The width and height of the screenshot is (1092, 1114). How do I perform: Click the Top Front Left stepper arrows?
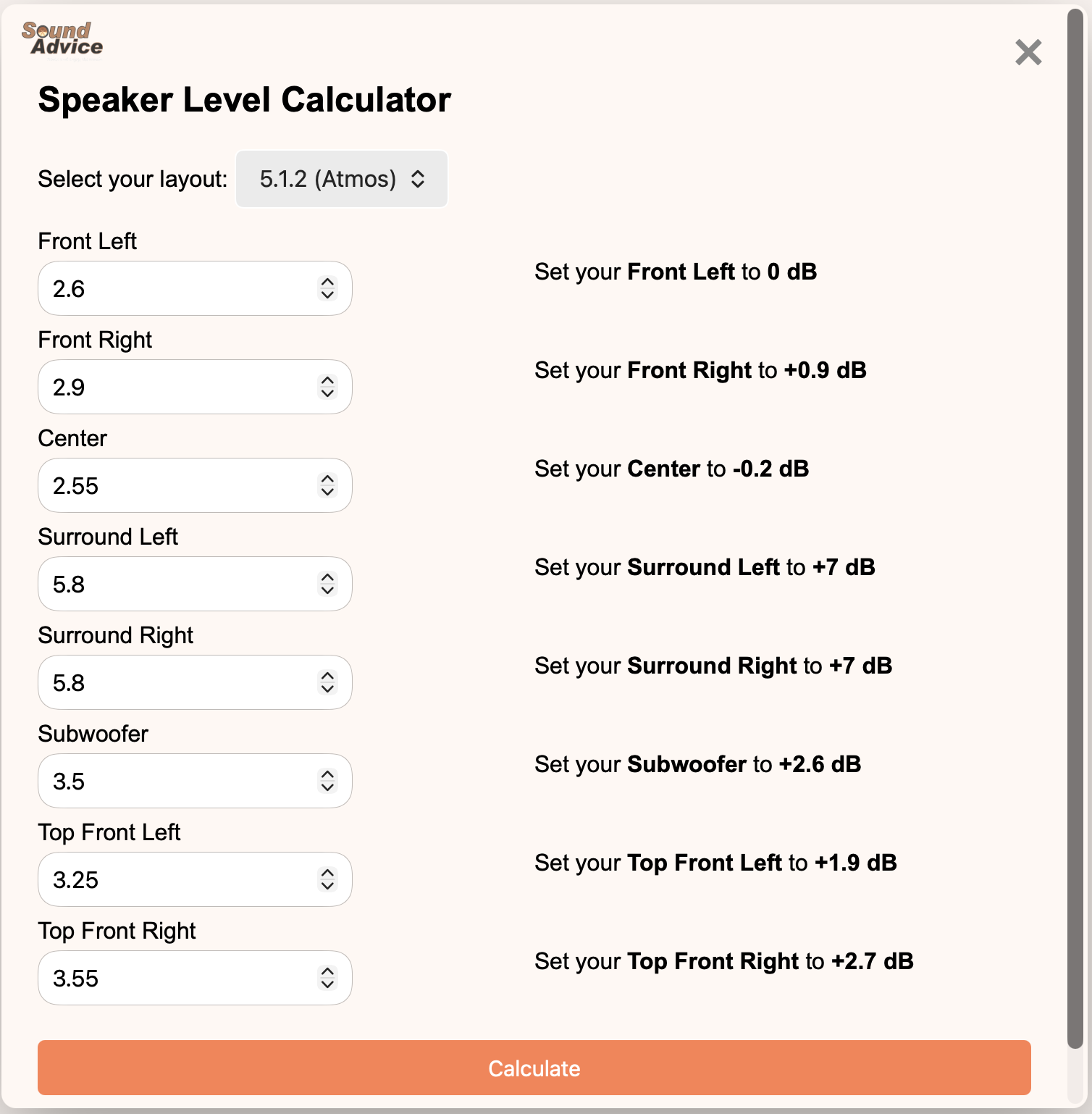point(328,879)
